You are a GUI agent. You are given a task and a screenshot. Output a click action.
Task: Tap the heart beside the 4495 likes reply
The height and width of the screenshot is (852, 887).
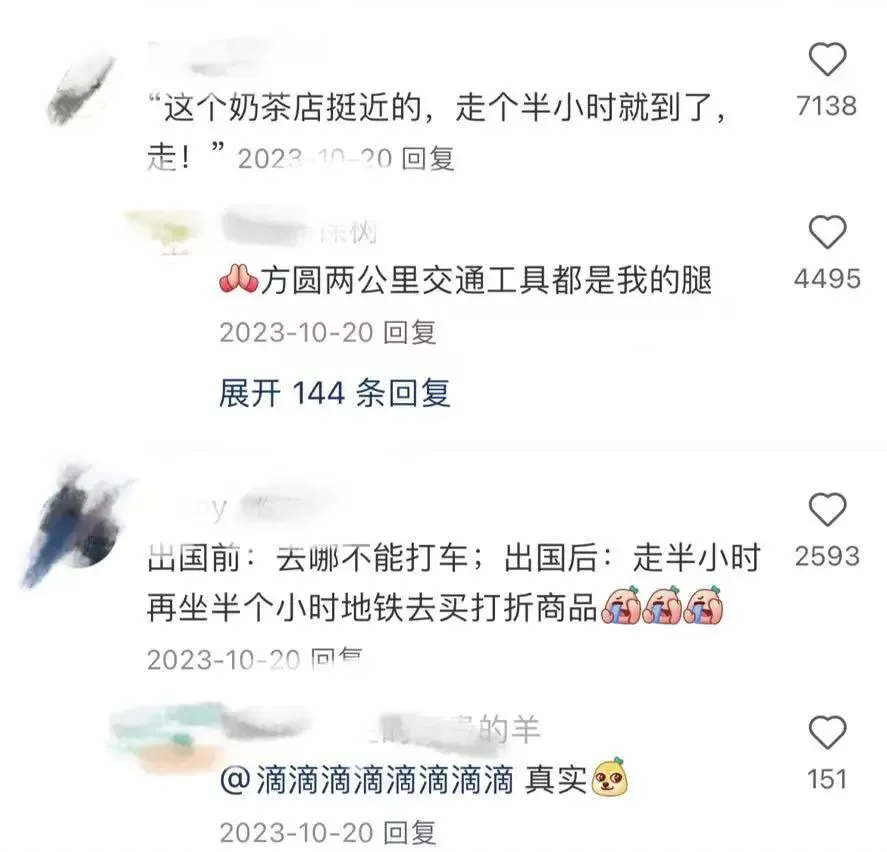point(827,232)
